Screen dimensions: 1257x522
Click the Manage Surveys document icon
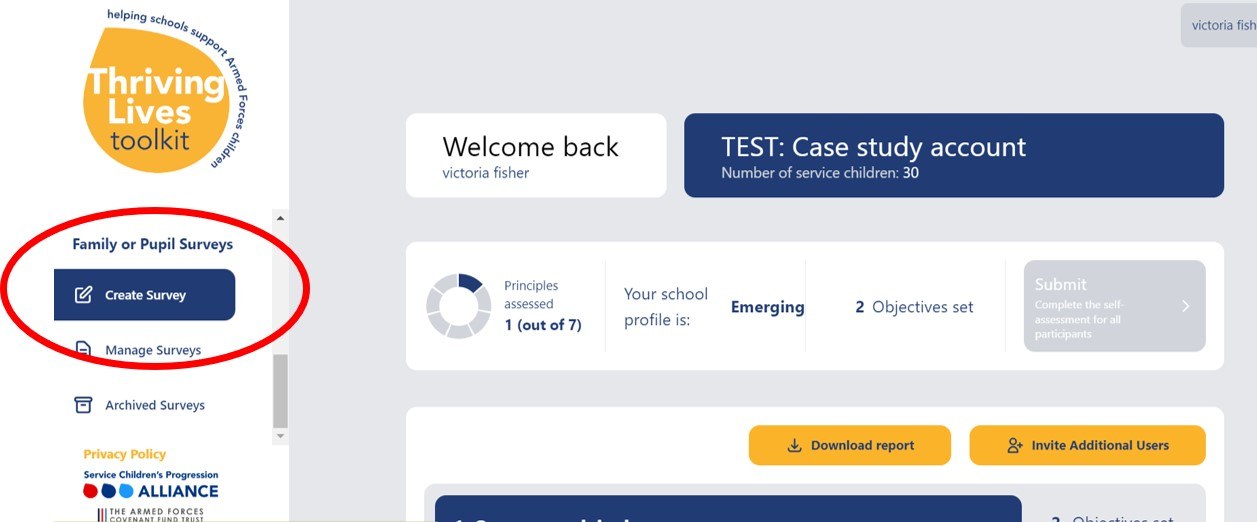pos(84,350)
